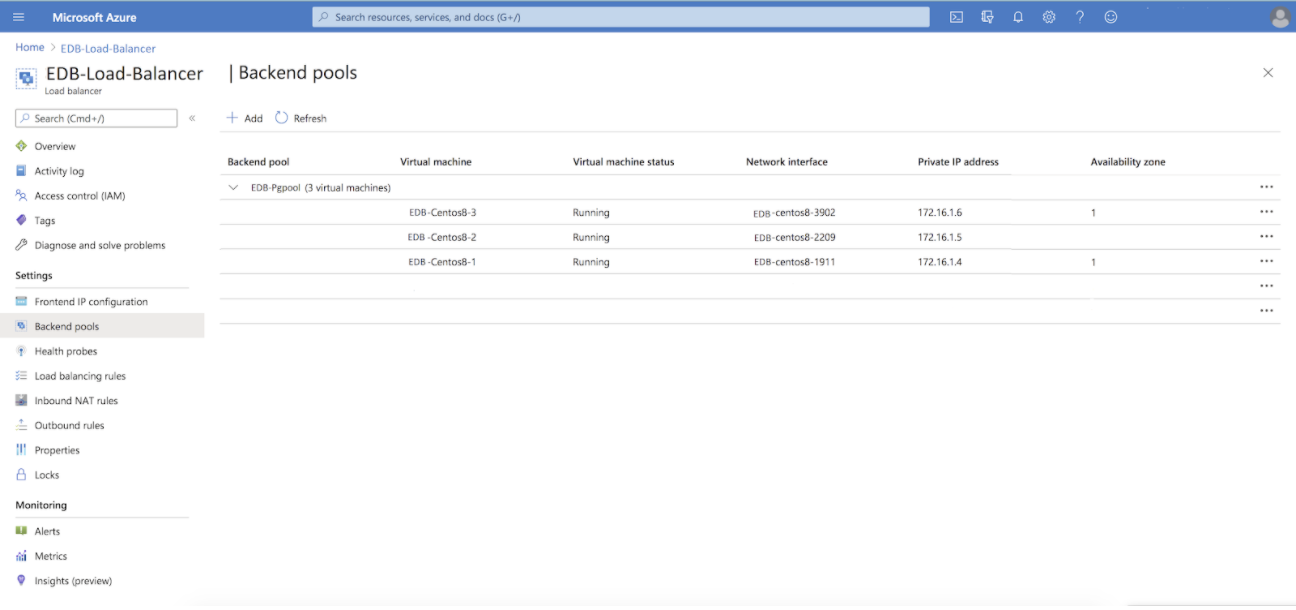Open the more options menu for EDB-Centos8-1
Image resolution: width=1296 pixels, height=610 pixels.
tap(1266, 261)
